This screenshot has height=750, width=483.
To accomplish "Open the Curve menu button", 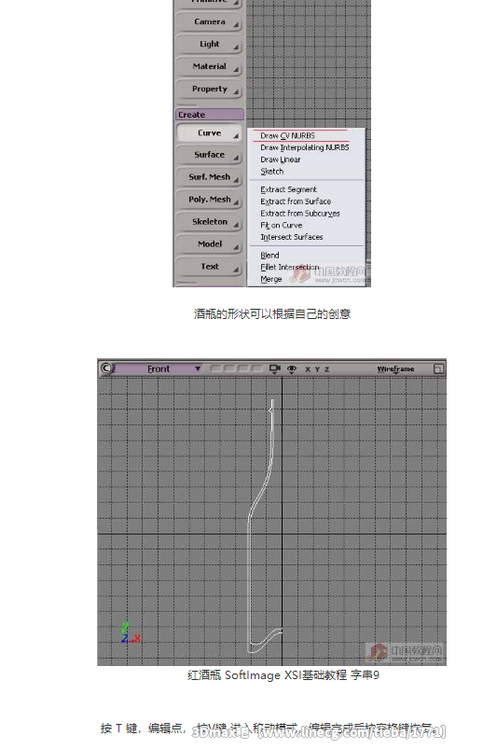I will click(209, 133).
